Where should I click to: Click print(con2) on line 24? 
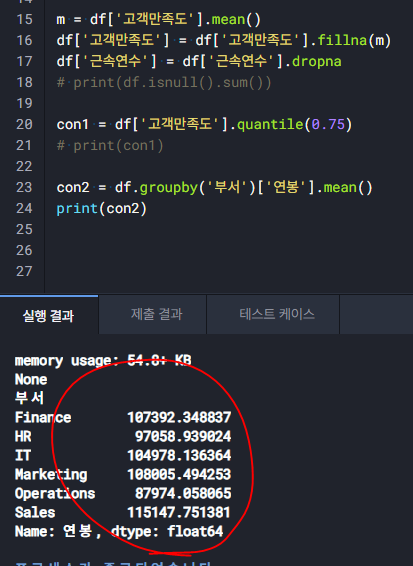(102, 209)
